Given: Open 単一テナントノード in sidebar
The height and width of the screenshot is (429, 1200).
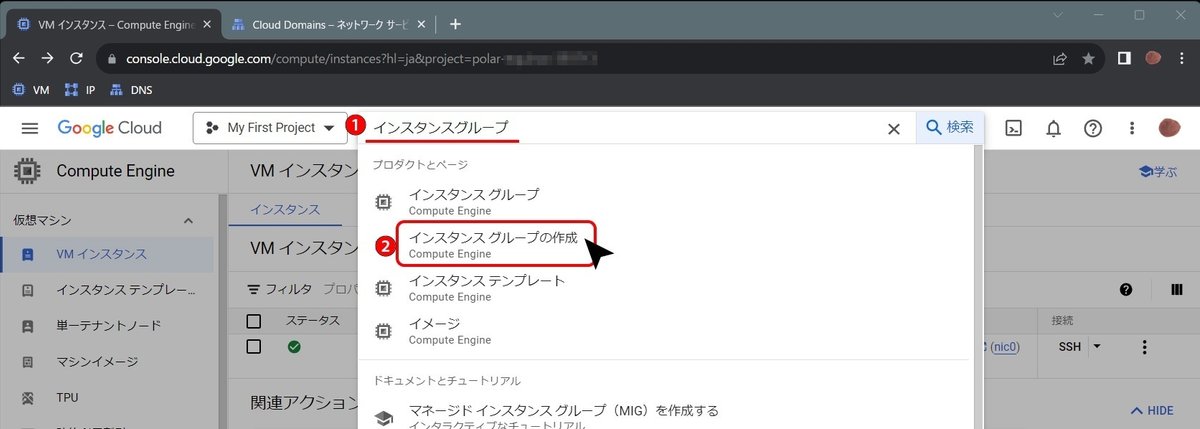Looking at the screenshot, I should [107, 326].
